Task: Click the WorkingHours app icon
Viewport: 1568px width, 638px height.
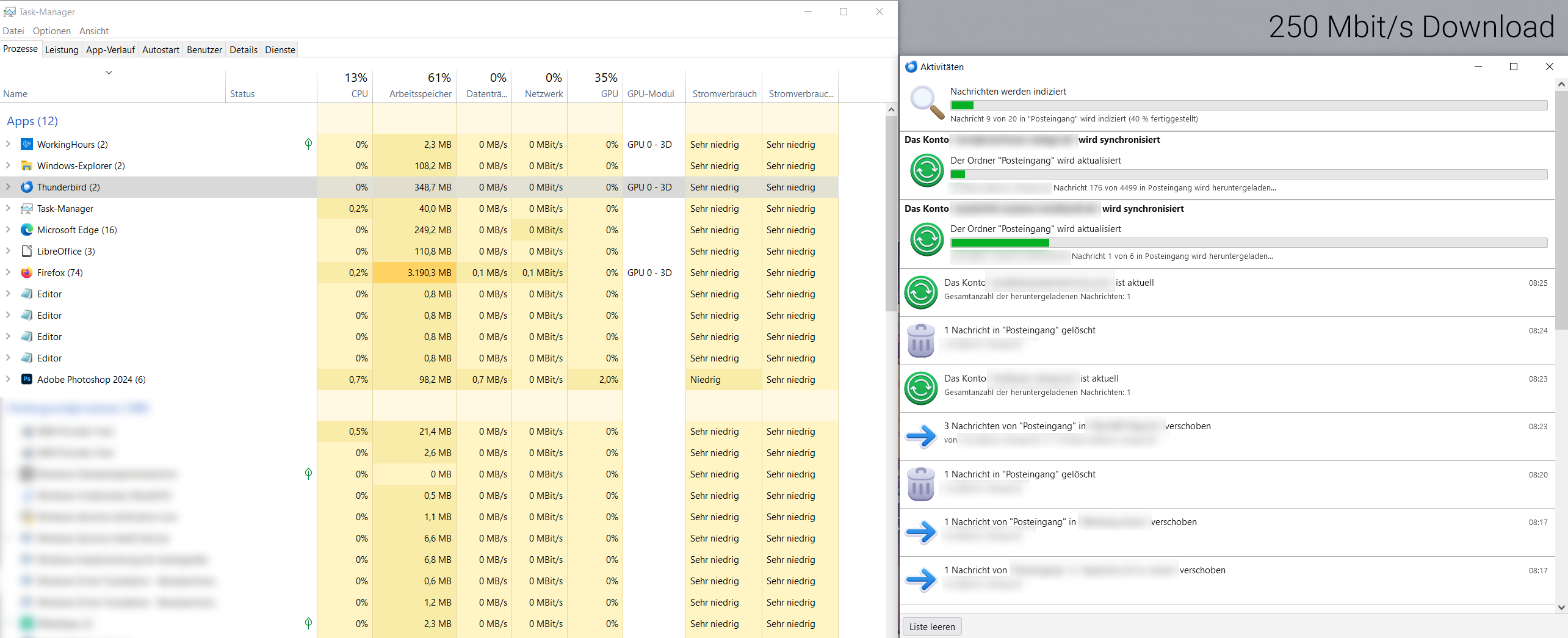Action: point(27,145)
